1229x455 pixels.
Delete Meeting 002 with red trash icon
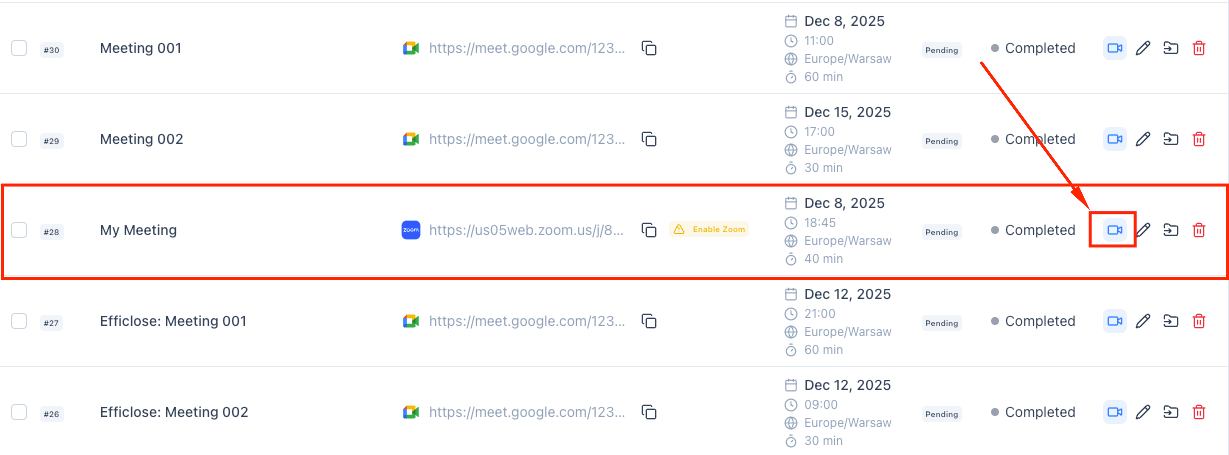click(1199, 139)
